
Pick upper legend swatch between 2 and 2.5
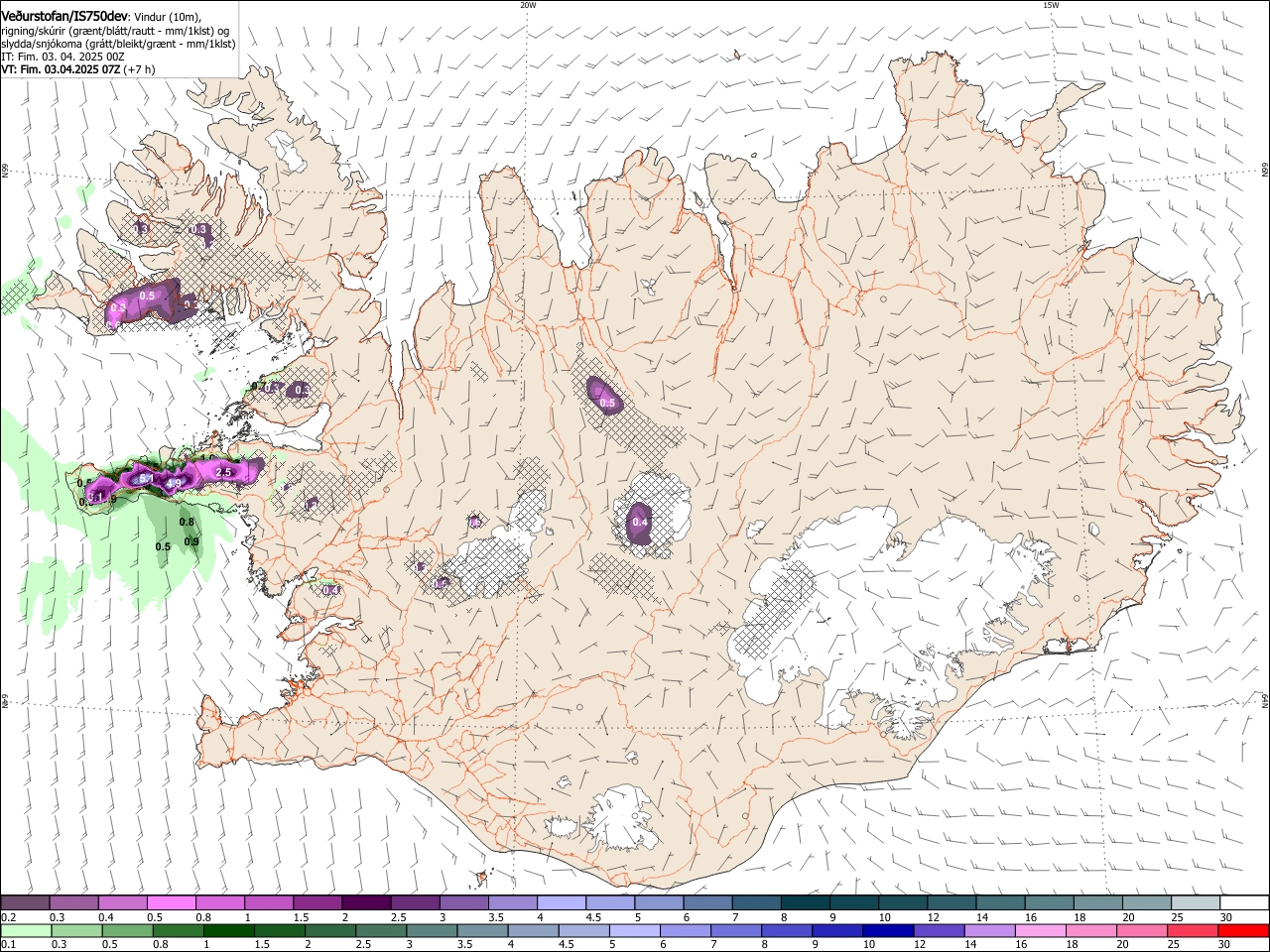[365, 903]
